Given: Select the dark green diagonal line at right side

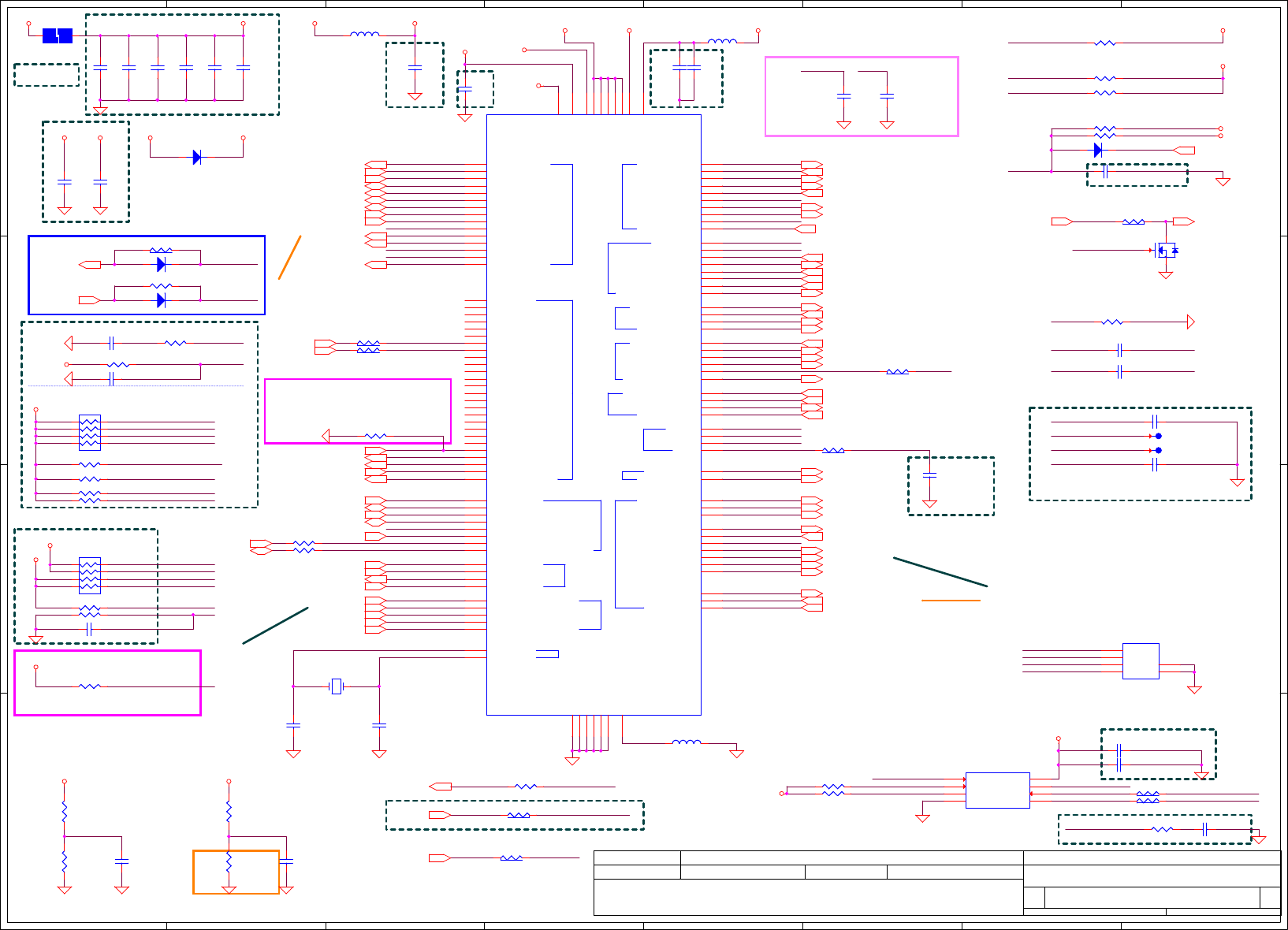Looking at the screenshot, I should click(940, 572).
